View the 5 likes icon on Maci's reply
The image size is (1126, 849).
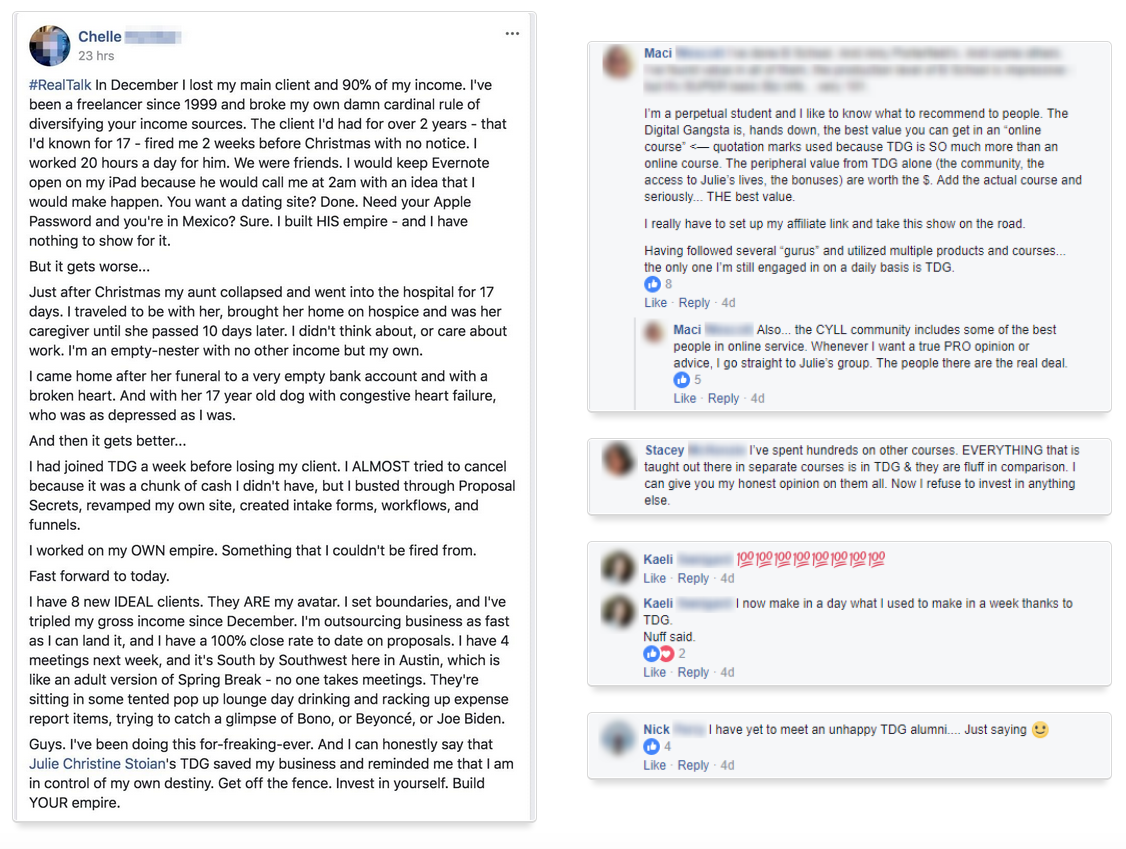pyautogui.click(x=681, y=379)
